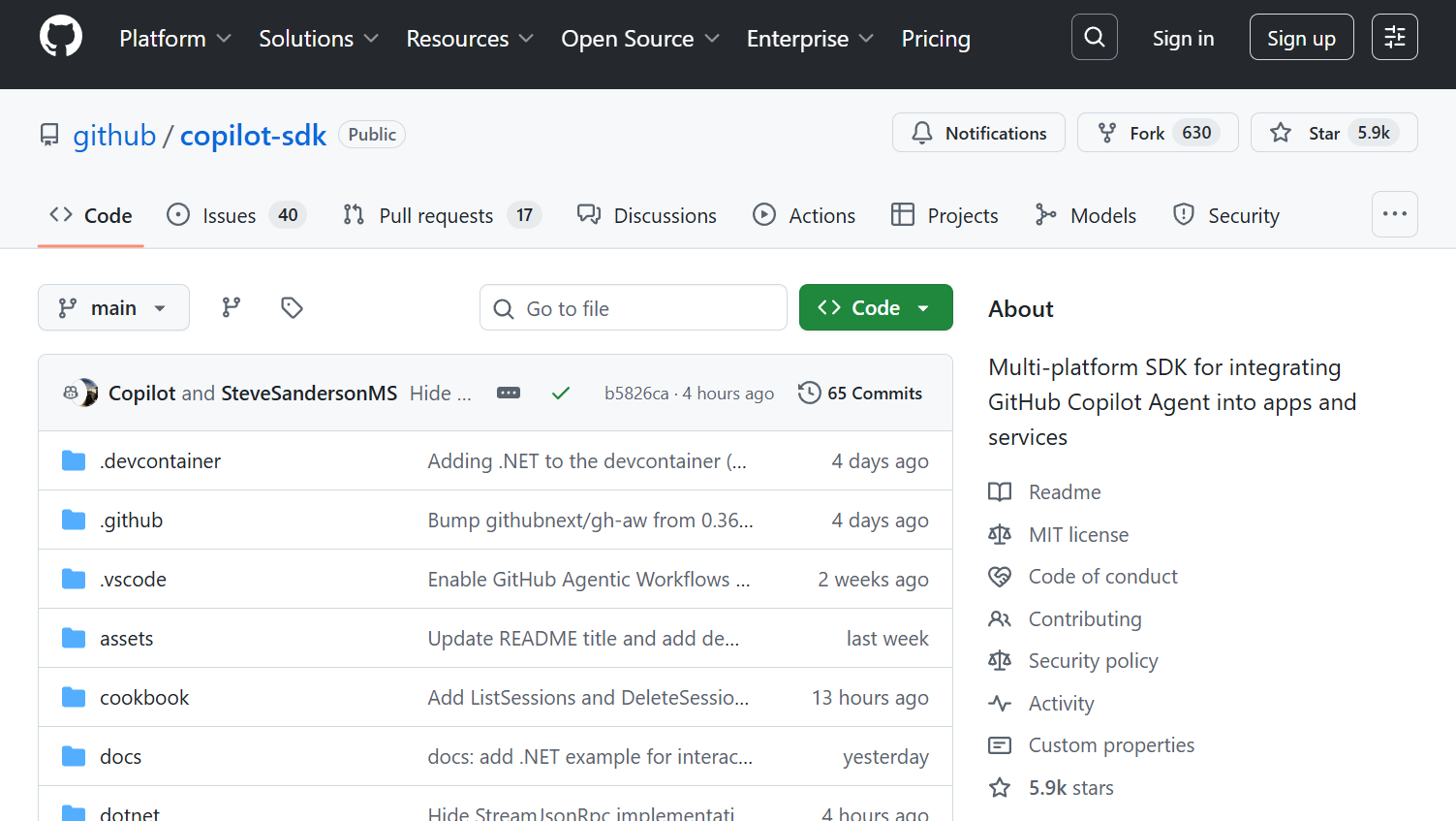The width and height of the screenshot is (1456, 821).
Task: Open commit history via the clock icon
Action: click(x=810, y=393)
